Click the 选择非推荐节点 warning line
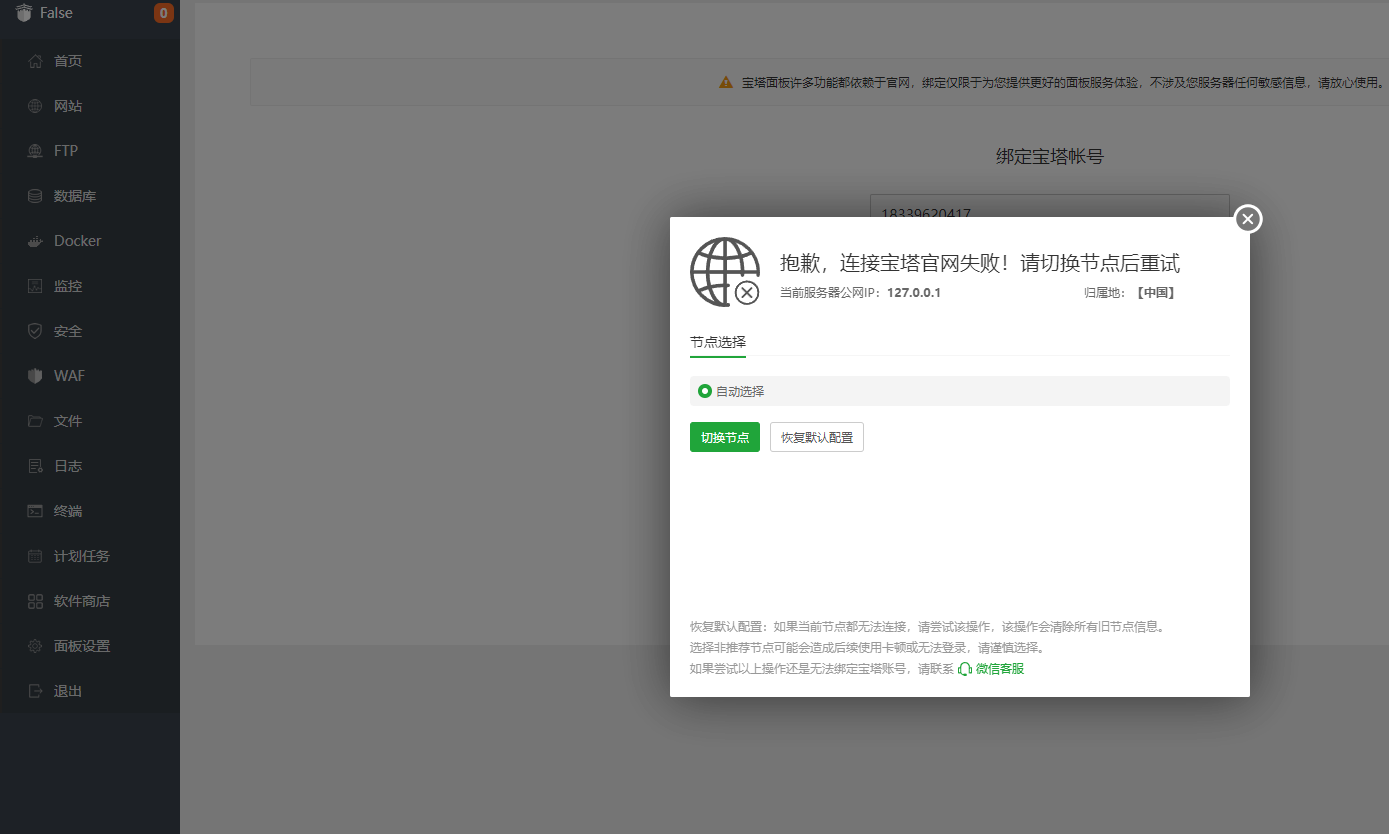 867,648
